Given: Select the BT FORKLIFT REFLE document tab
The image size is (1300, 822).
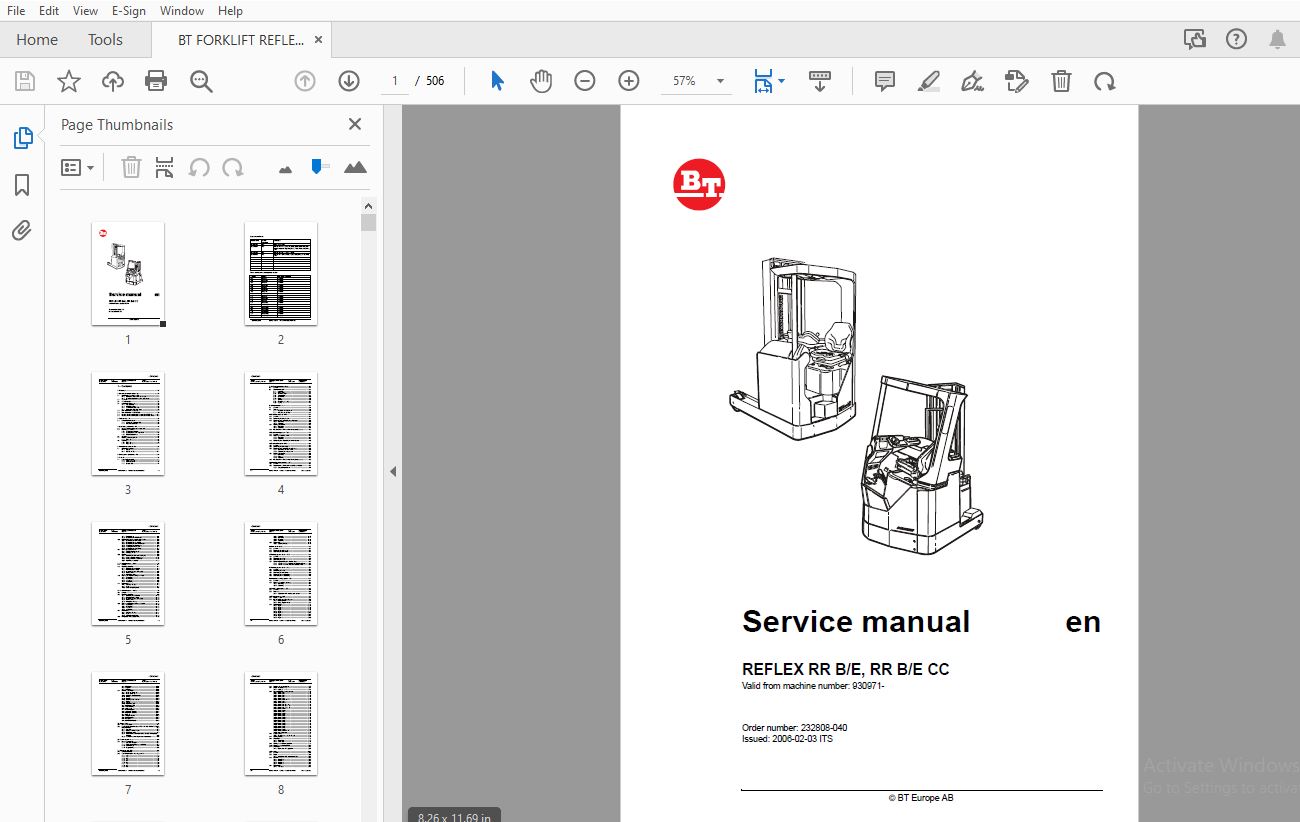Looking at the screenshot, I should [241, 40].
